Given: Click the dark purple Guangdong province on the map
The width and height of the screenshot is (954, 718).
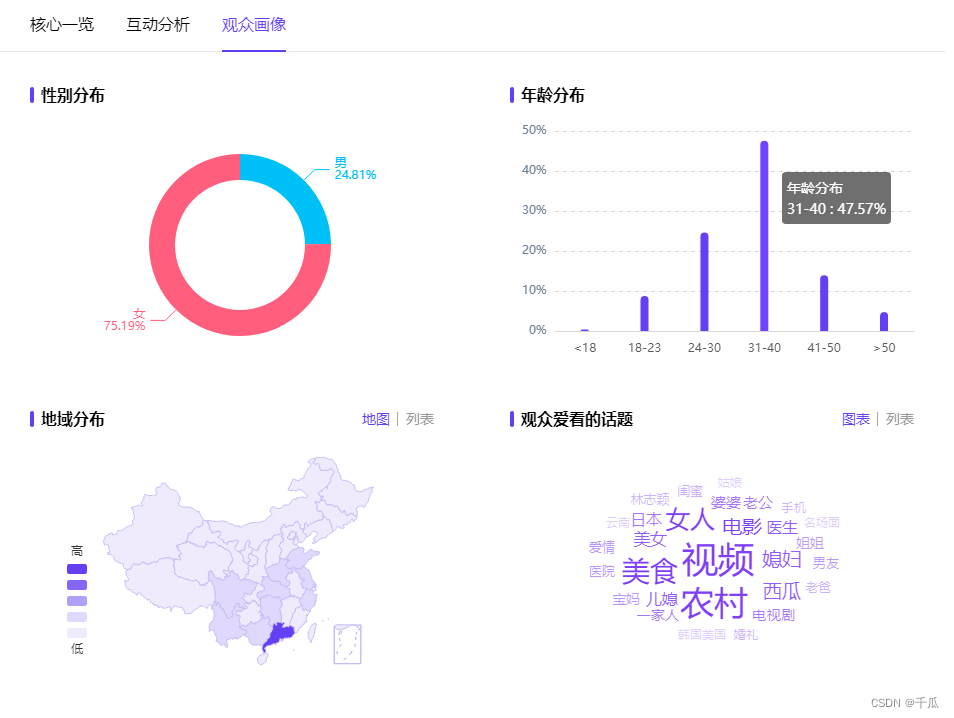Looking at the screenshot, I should [280, 636].
